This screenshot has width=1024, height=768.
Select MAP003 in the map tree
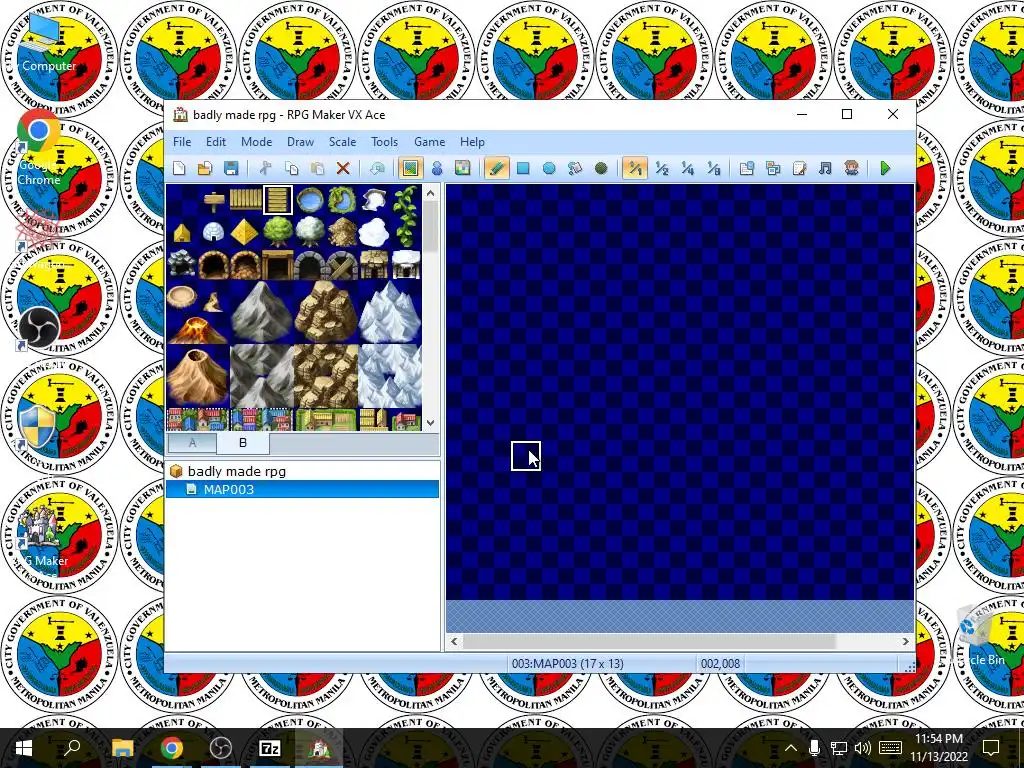[302, 489]
